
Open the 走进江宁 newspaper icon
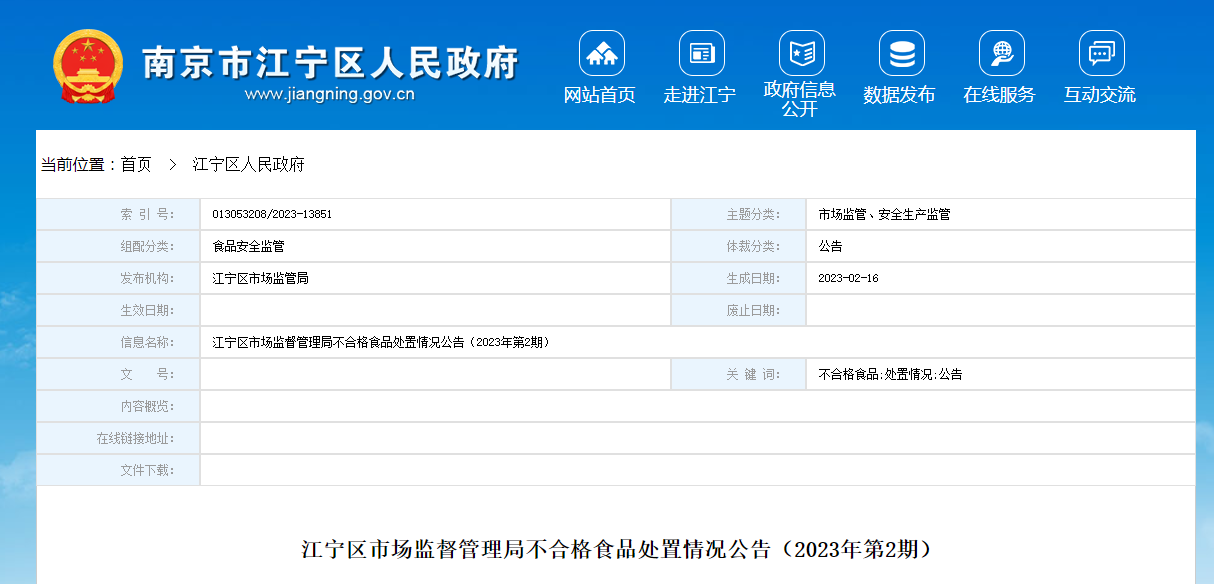[701, 53]
